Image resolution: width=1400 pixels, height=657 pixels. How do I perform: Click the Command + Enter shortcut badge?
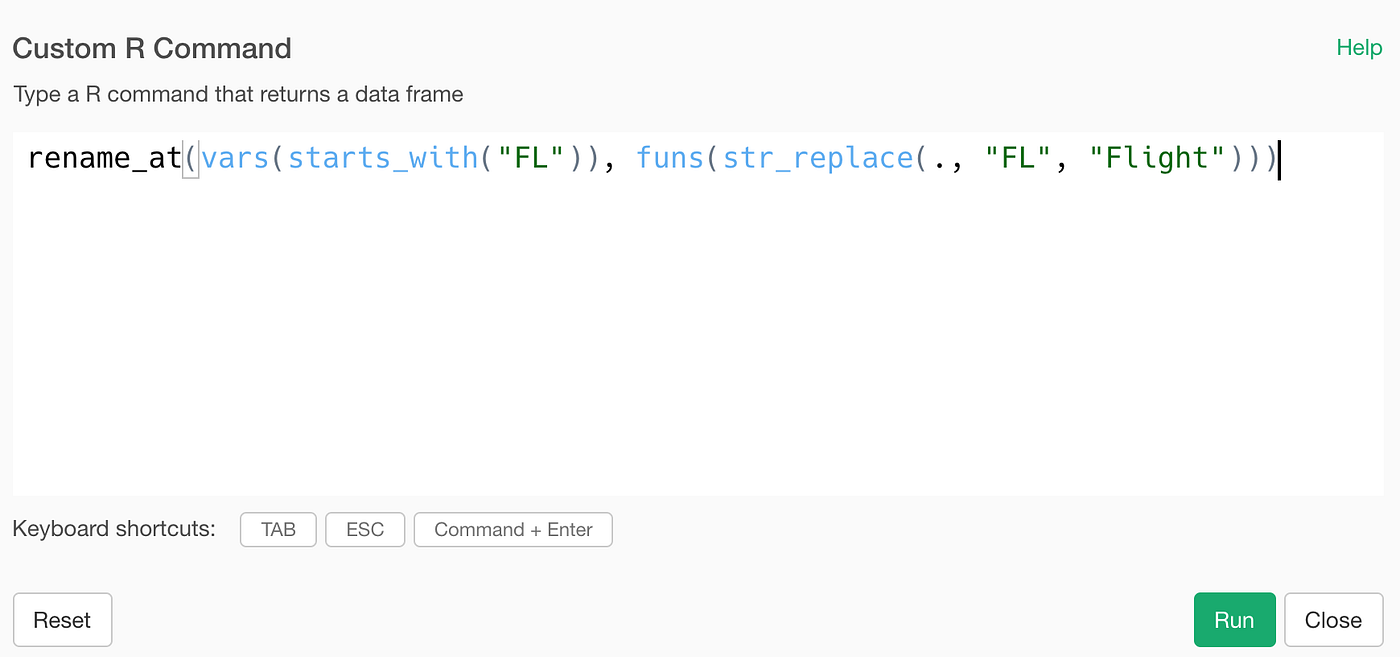click(x=513, y=529)
